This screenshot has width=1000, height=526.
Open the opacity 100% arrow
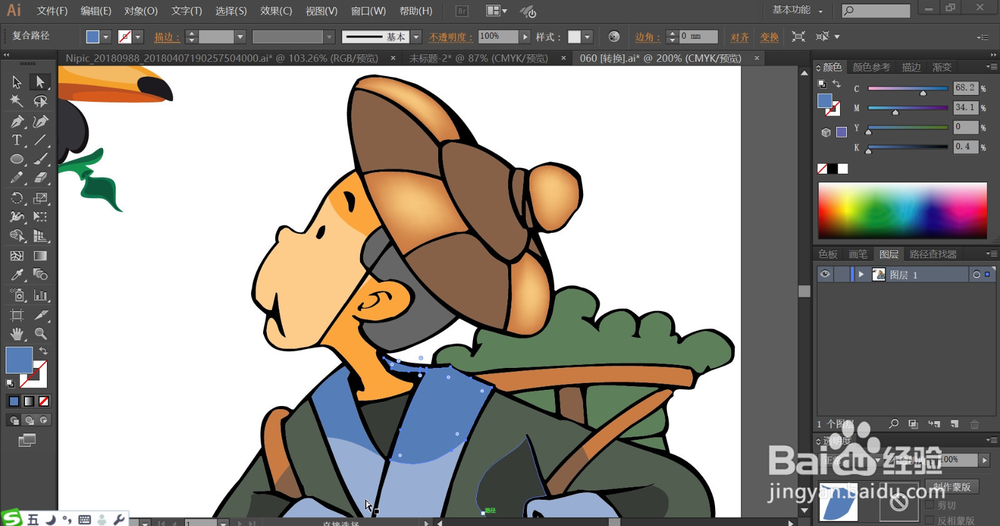coord(525,37)
